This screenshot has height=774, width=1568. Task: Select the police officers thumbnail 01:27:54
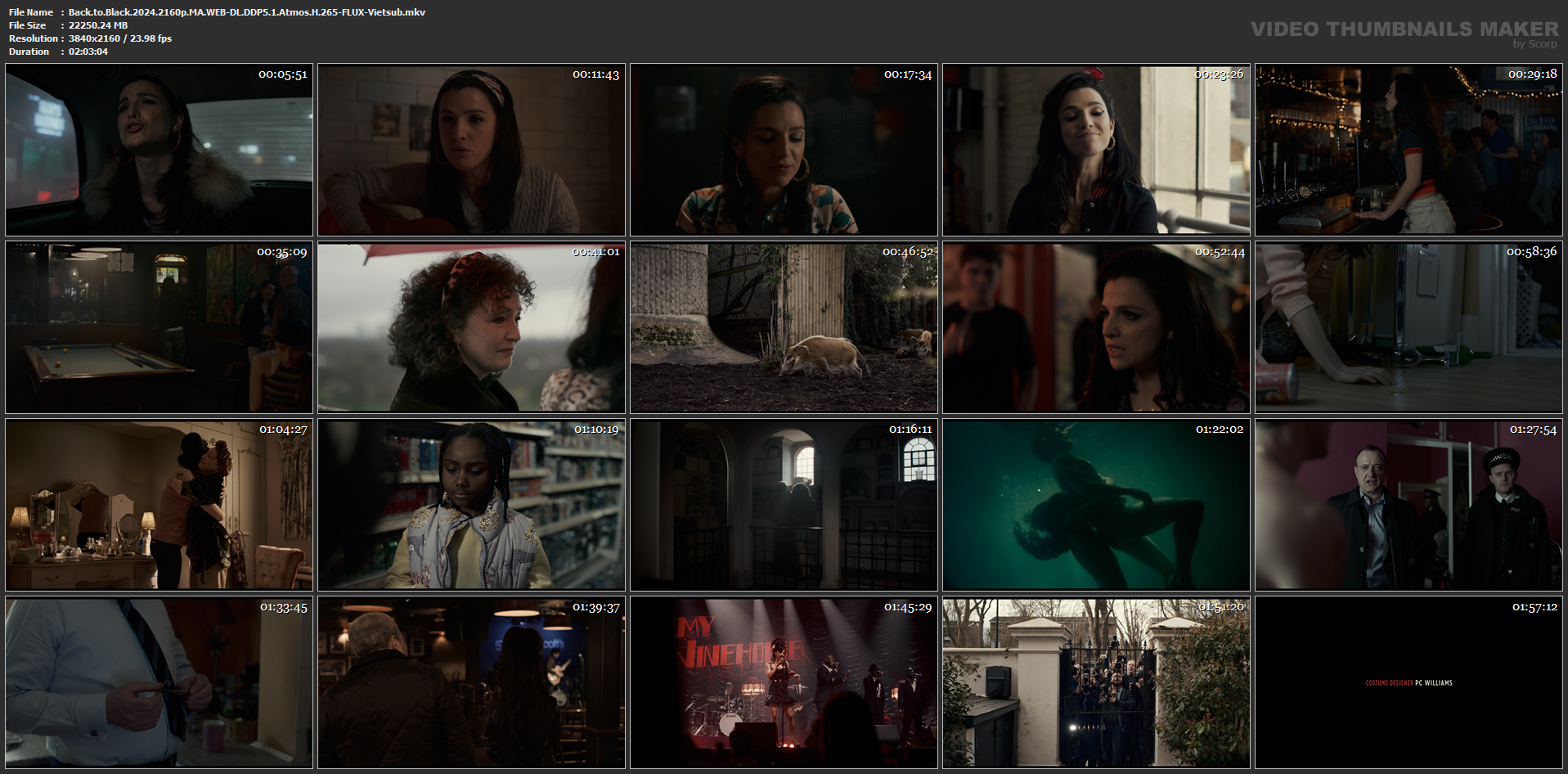coord(1409,505)
